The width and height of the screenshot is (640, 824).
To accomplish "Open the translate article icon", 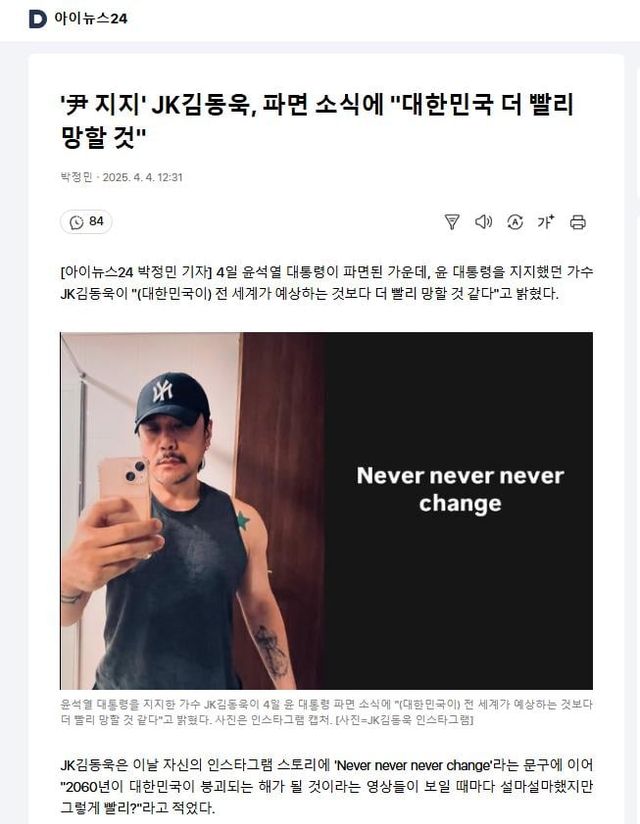I will 515,222.
